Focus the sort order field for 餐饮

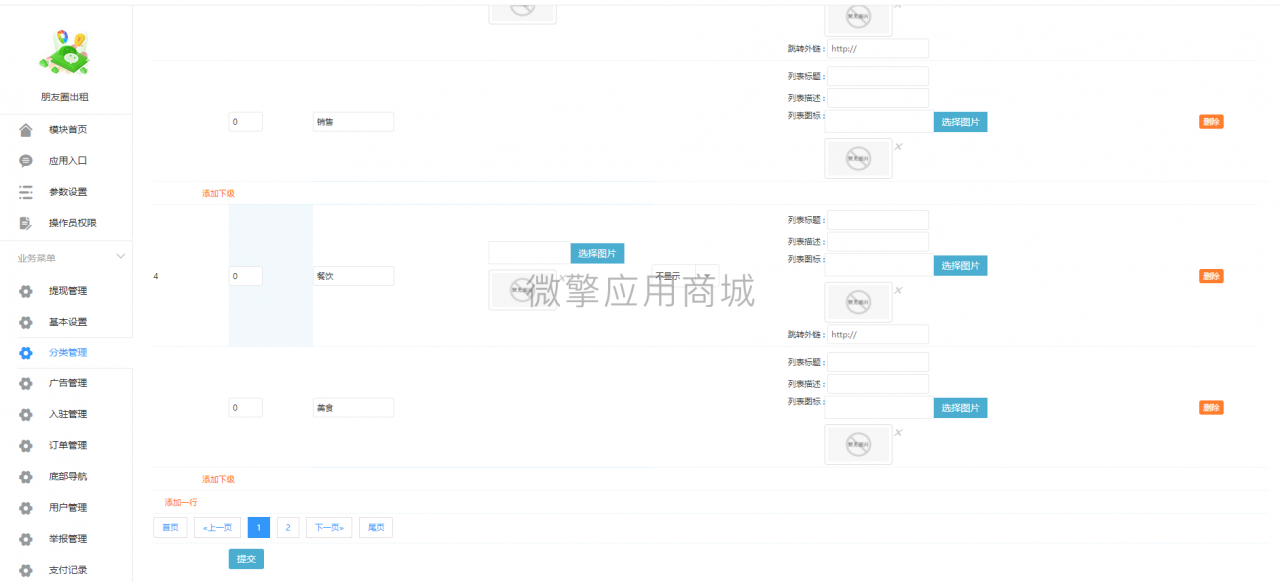[245, 276]
